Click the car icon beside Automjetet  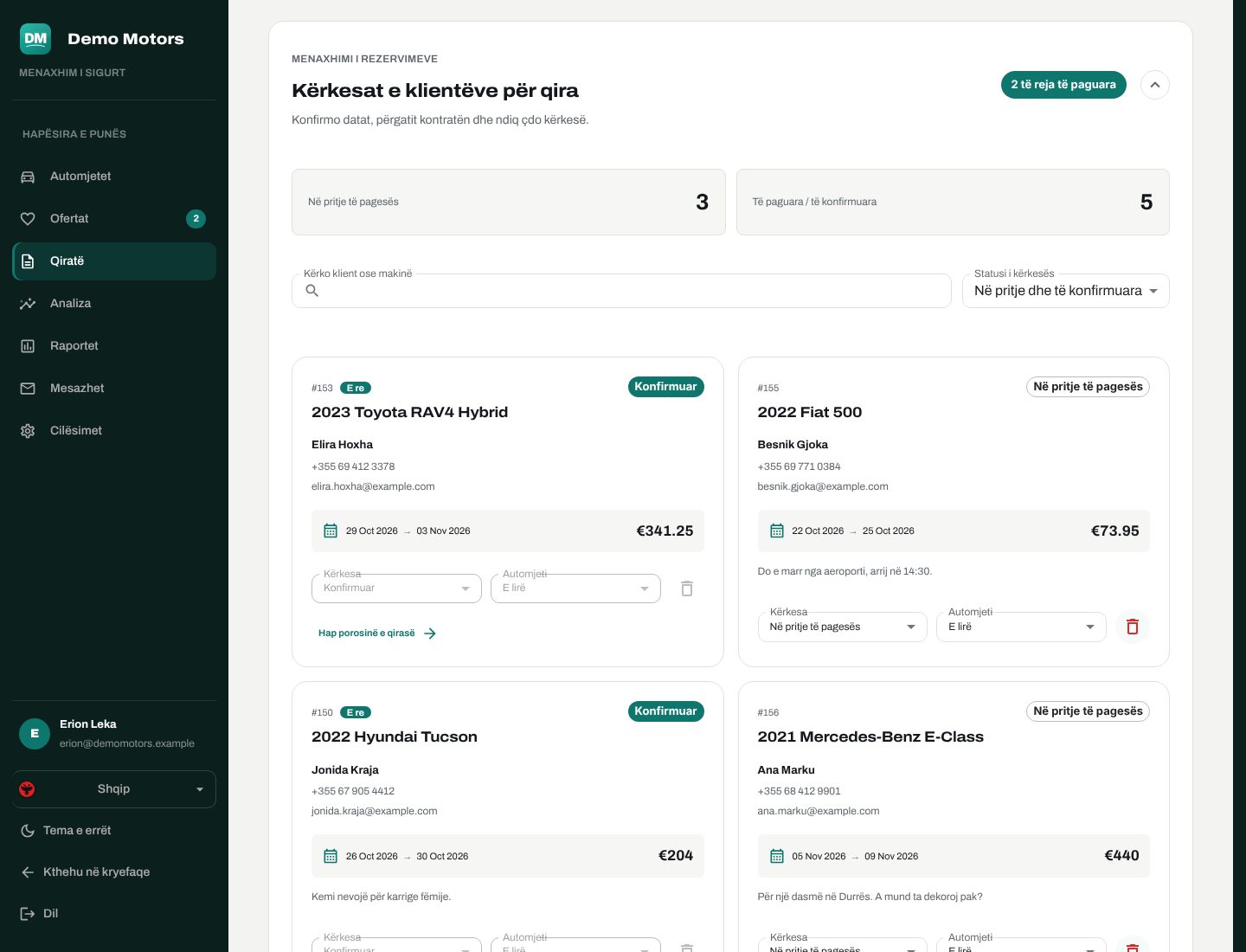click(x=28, y=177)
